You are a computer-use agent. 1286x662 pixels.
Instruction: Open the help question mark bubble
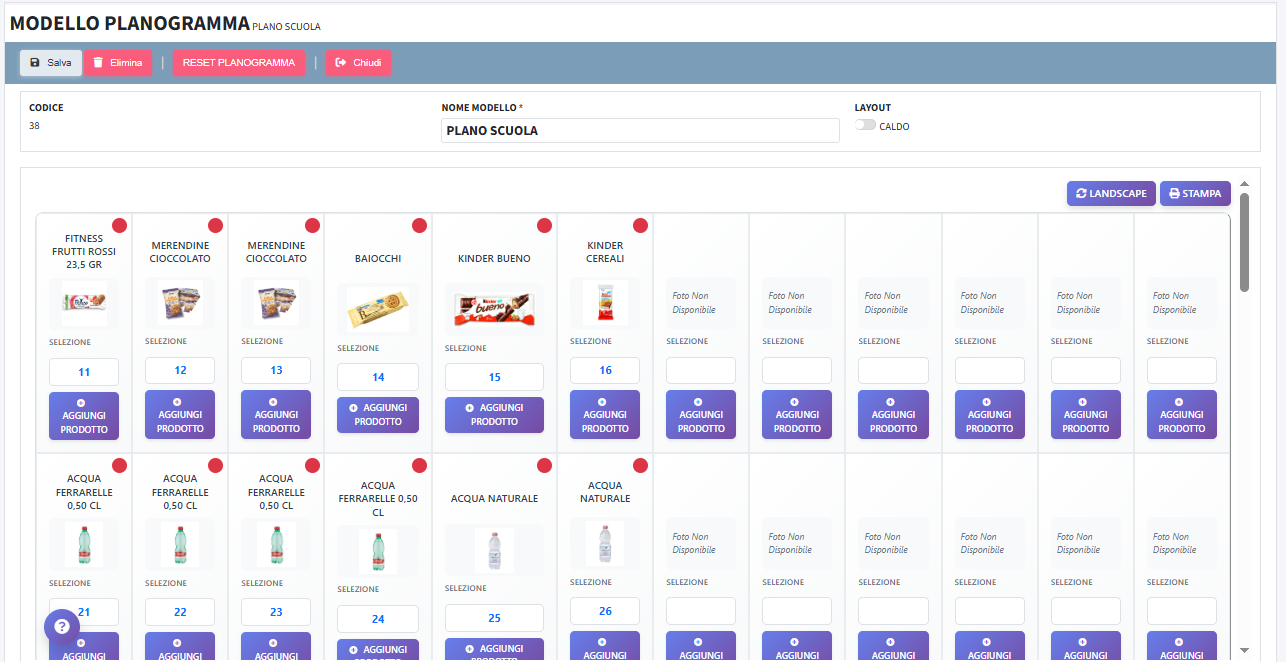click(x=61, y=626)
